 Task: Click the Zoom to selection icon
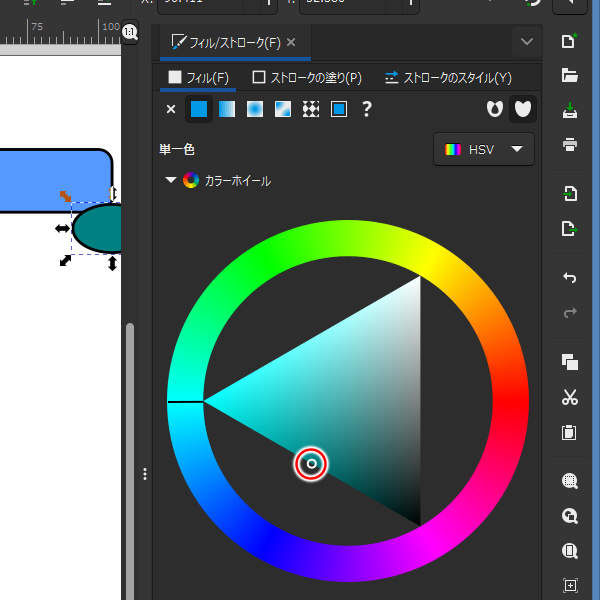[x=570, y=481]
